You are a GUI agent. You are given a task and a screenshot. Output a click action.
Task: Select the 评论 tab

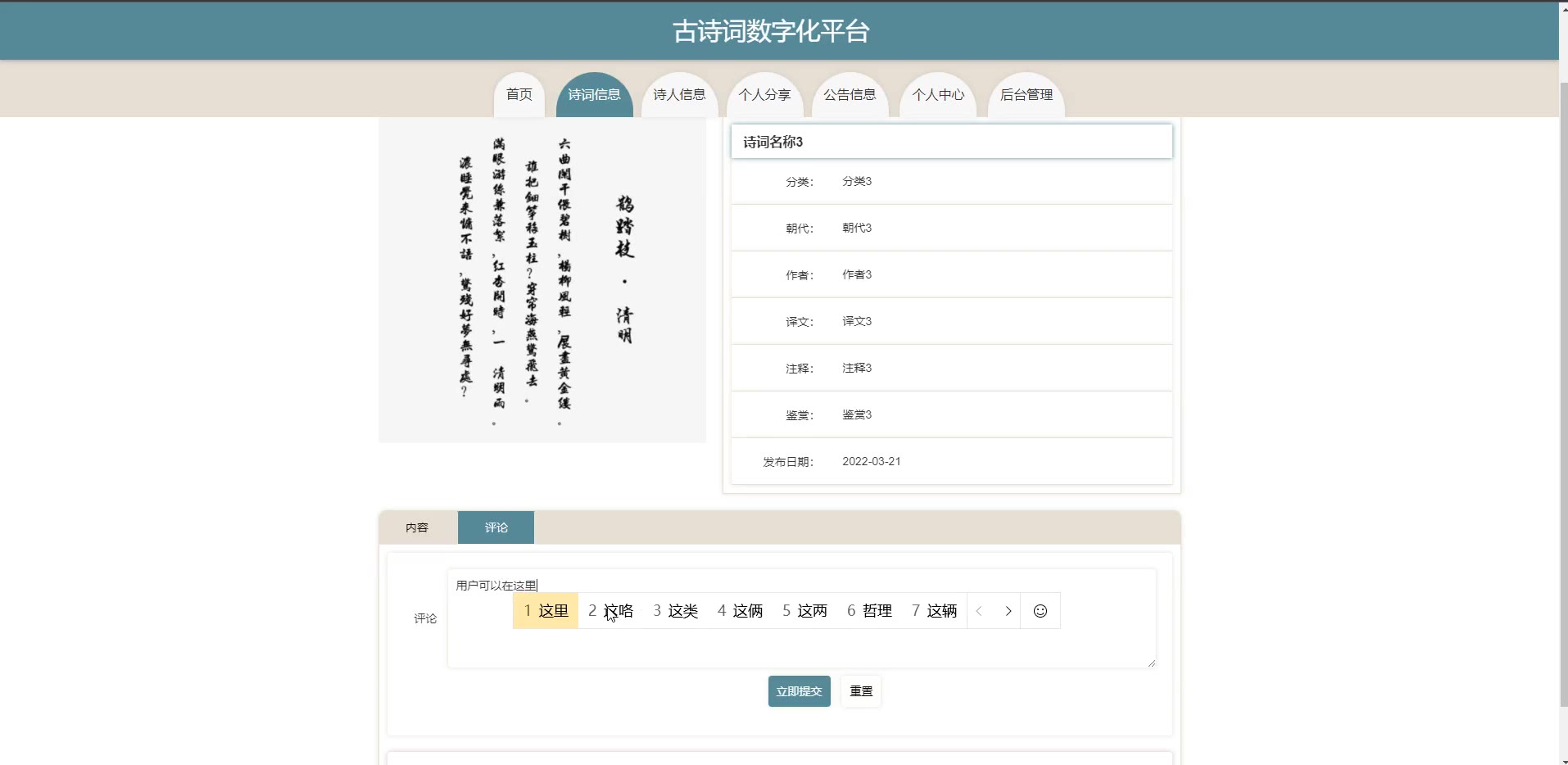click(x=496, y=527)
